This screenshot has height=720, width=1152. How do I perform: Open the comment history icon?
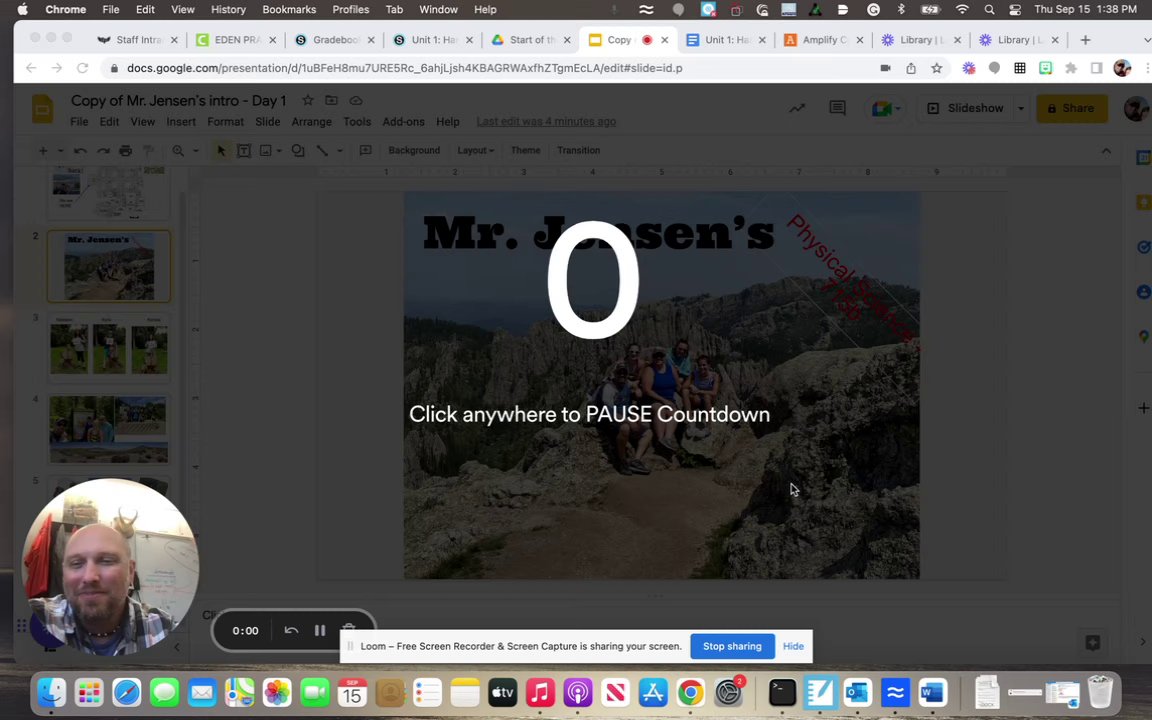[838, 108]
